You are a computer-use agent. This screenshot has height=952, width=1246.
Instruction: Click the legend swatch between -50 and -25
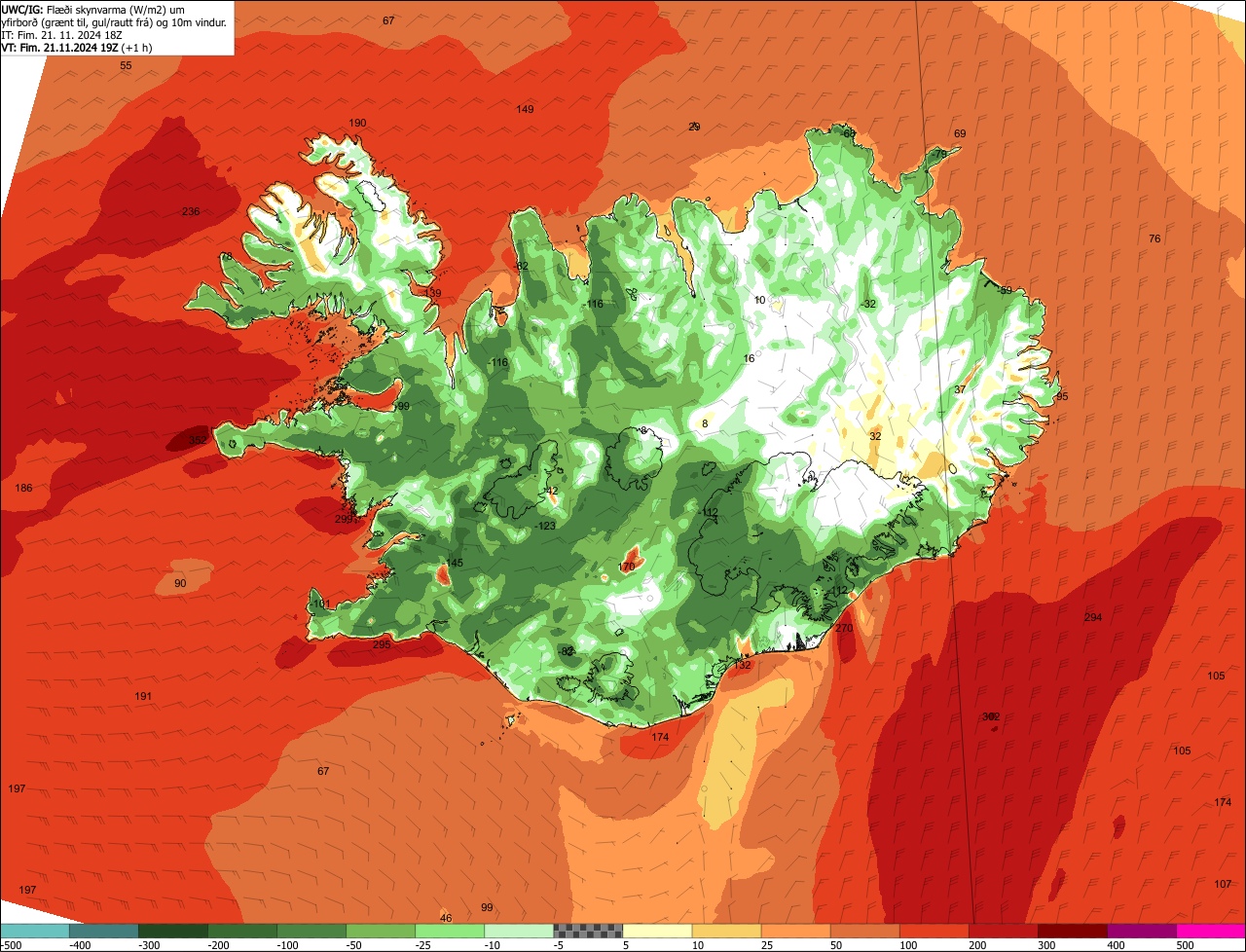[x=381, y=931]
